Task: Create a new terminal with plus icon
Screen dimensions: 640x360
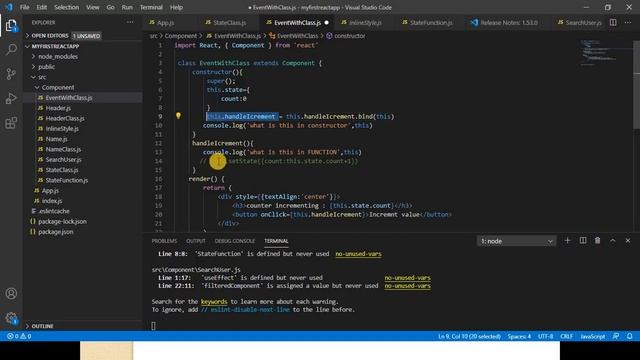Action: (567, 241)
